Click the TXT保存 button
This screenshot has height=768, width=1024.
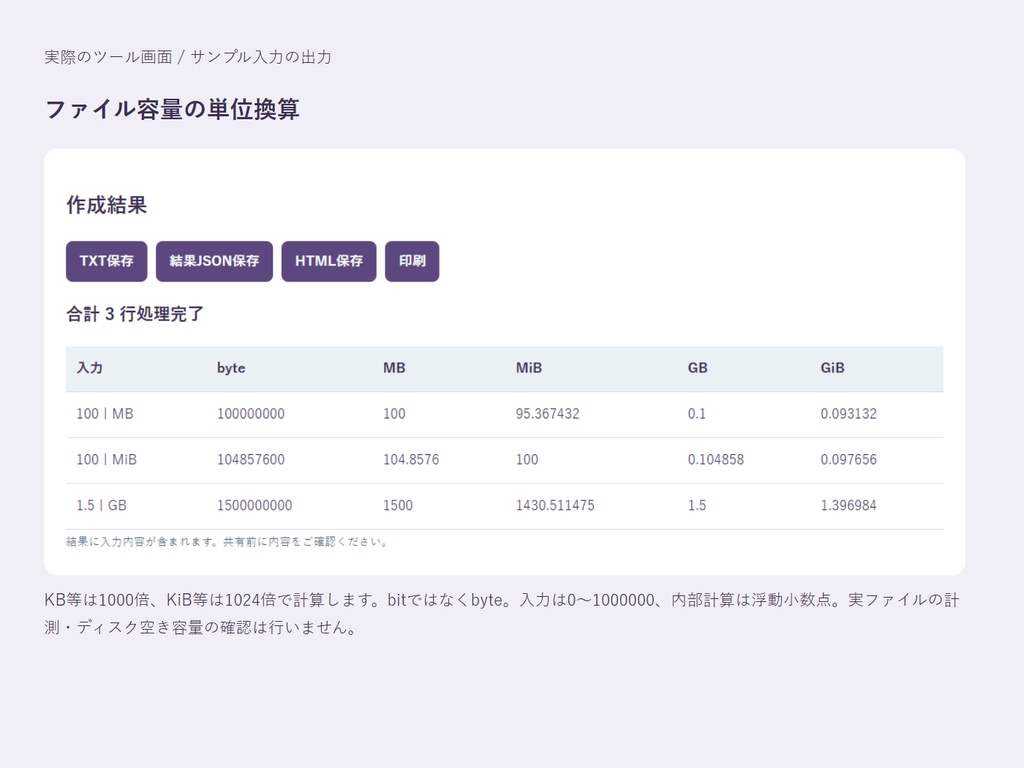(106, 261)
